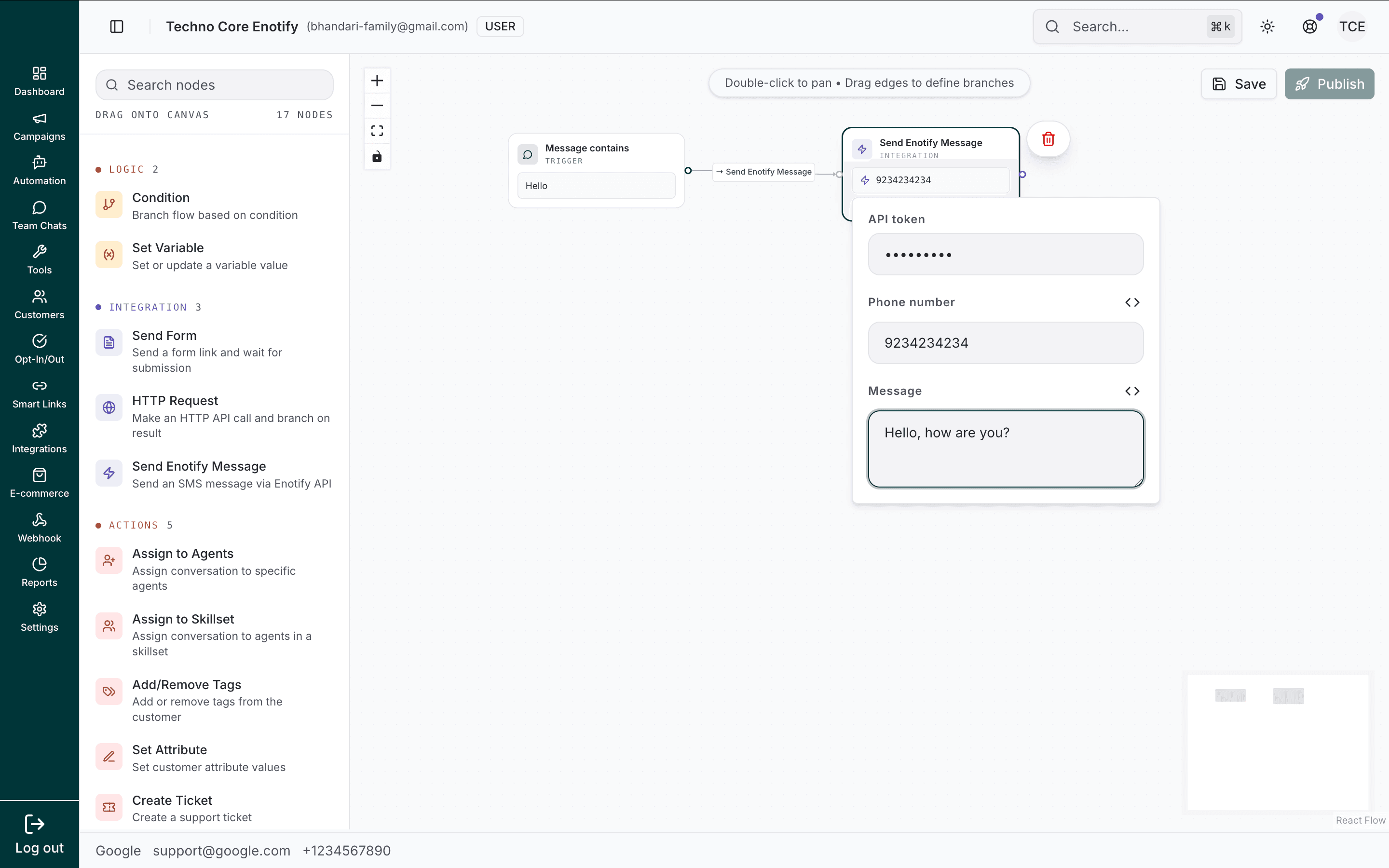Select the Add/Remove Tags node

click(x=214, y=700)
